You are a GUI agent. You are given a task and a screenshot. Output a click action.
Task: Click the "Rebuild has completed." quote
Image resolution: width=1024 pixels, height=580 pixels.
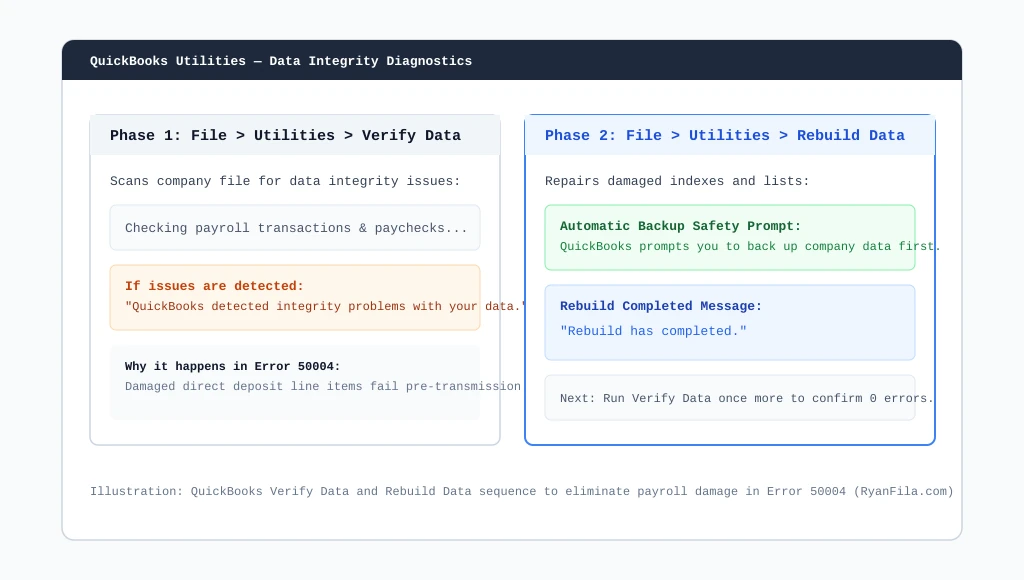[653, 331]
